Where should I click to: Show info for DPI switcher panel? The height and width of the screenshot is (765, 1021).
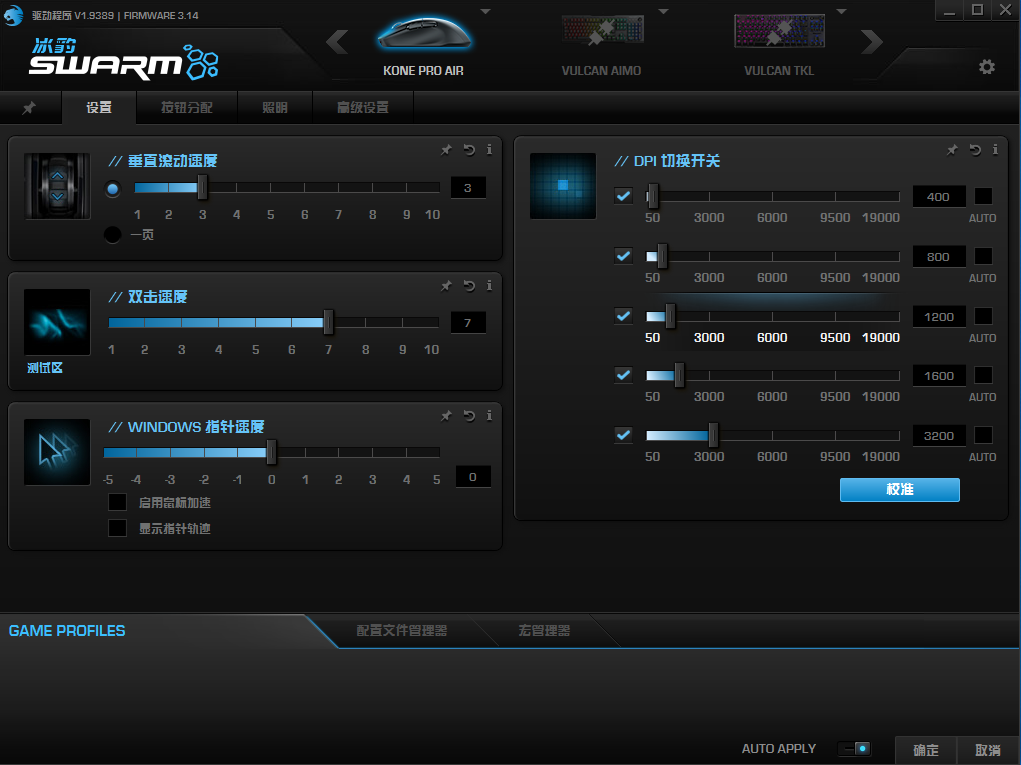(x=995, y=150)
